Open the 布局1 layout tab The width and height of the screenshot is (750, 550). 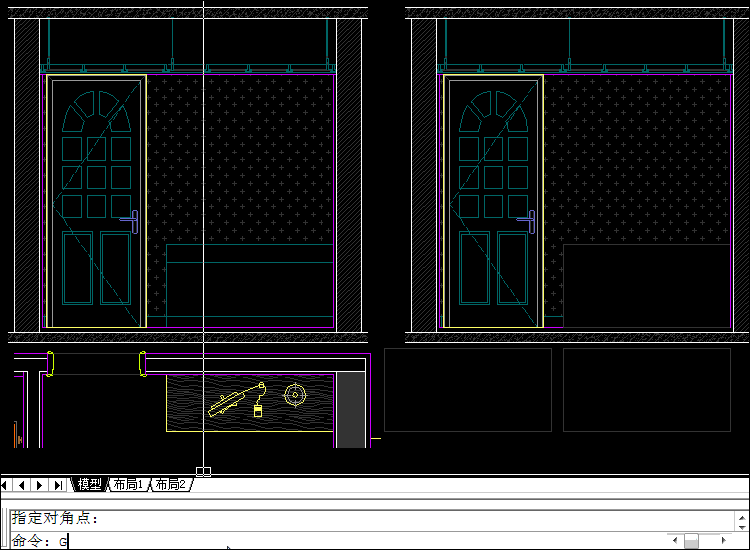click(127, 485)
